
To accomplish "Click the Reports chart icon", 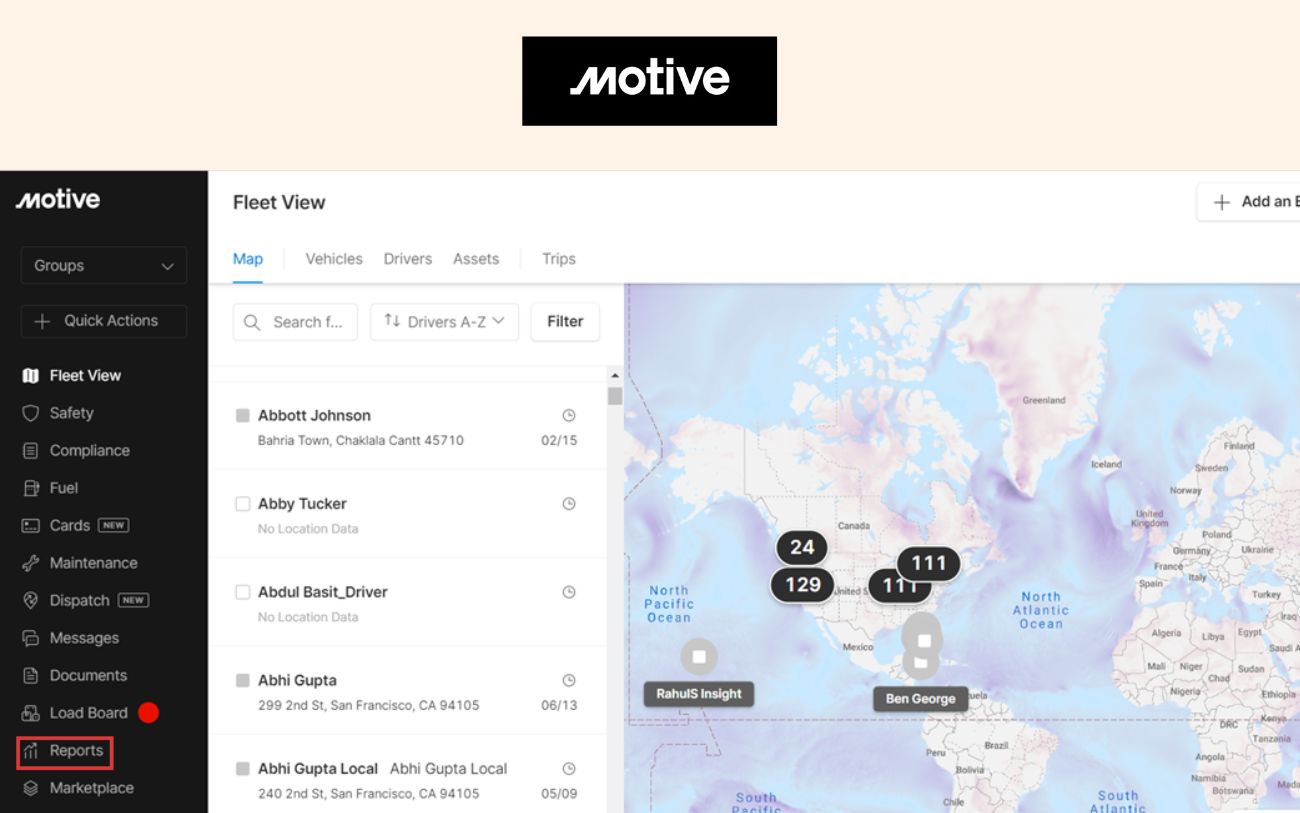I will click(x=30, y=751).
